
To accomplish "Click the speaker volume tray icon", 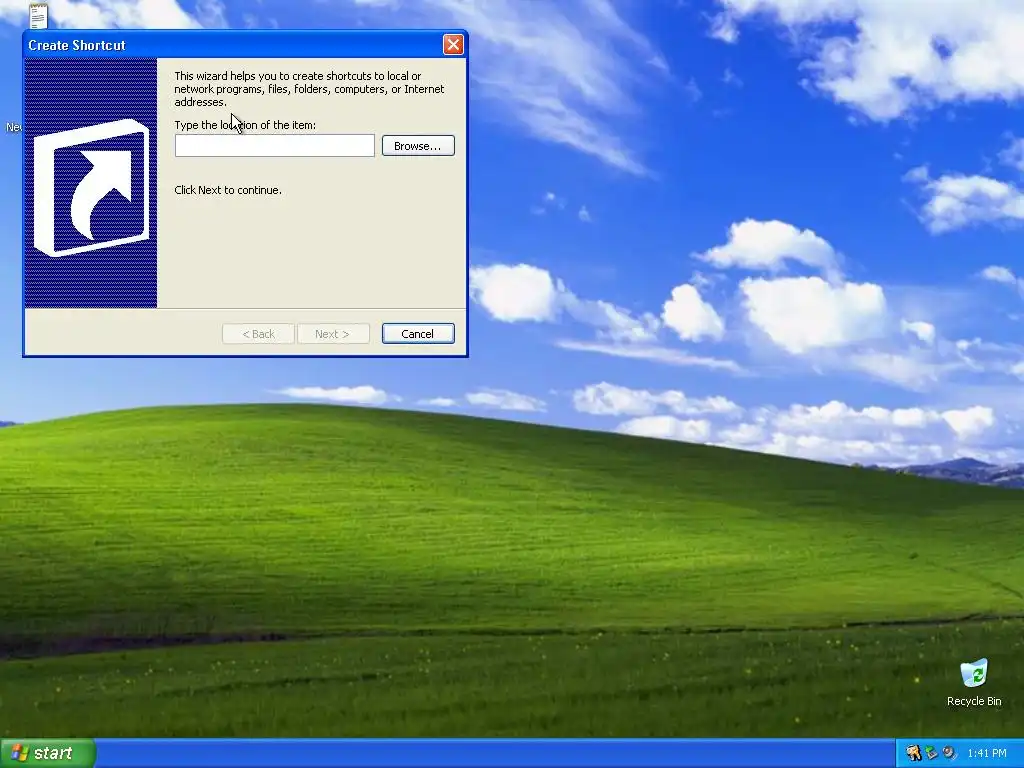I will [x=949, y=753].
